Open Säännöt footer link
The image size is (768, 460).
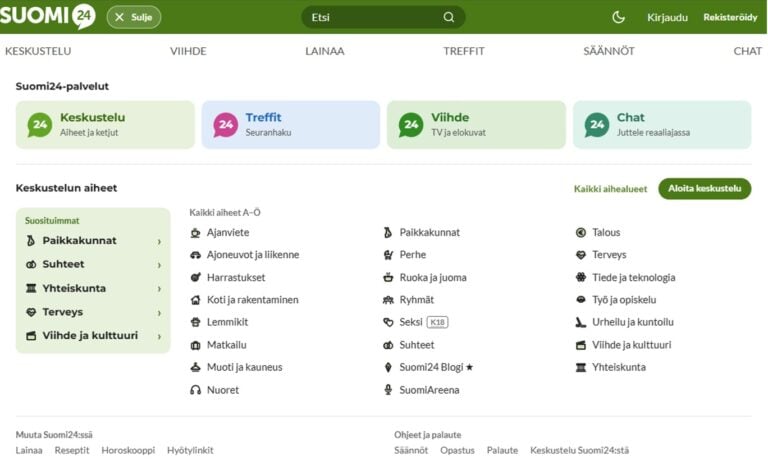click(x=411, y=450)
